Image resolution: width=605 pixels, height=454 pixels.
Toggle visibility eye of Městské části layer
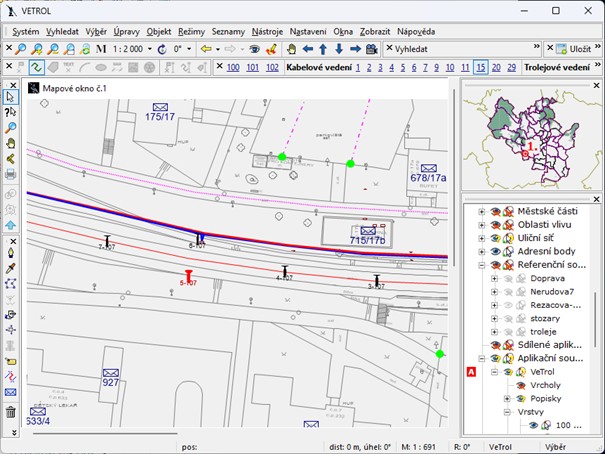(494, 211)
